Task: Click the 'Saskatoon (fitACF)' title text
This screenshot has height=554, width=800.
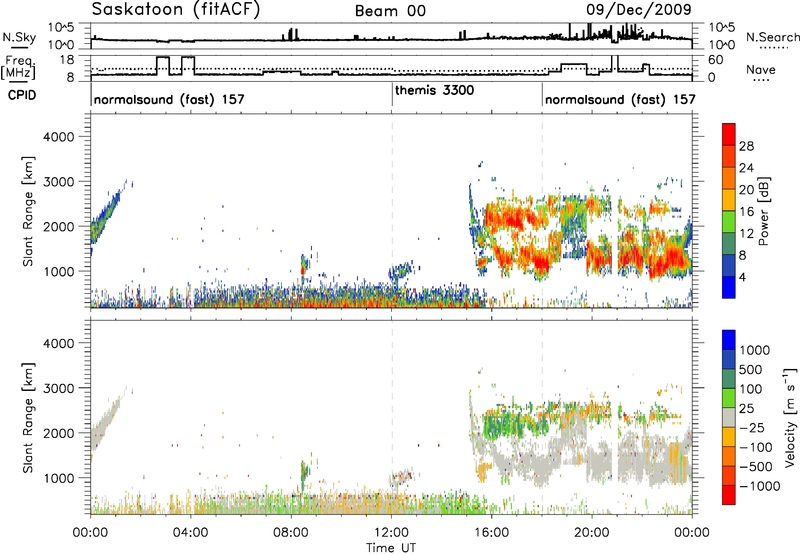Action: click(176, 9)
